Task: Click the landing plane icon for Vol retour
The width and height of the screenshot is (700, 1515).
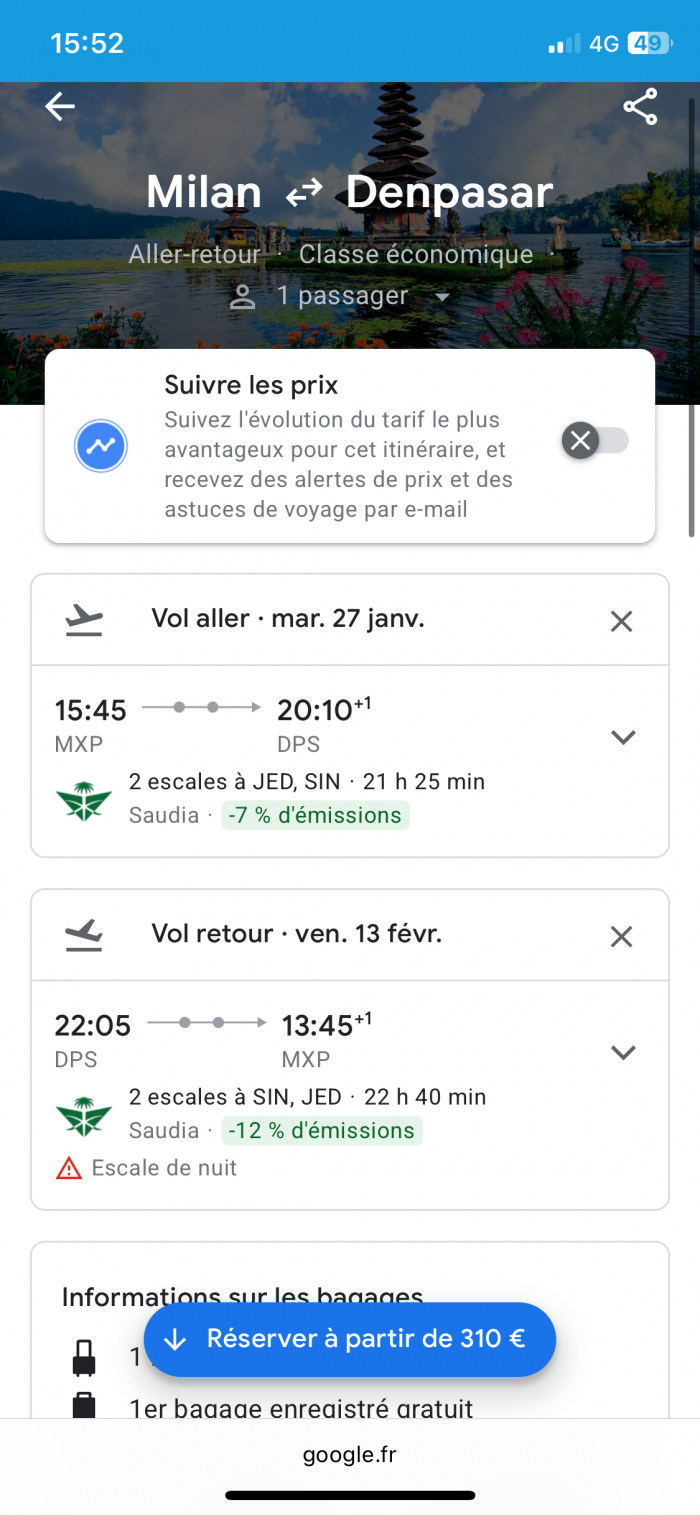Action: 84,935
